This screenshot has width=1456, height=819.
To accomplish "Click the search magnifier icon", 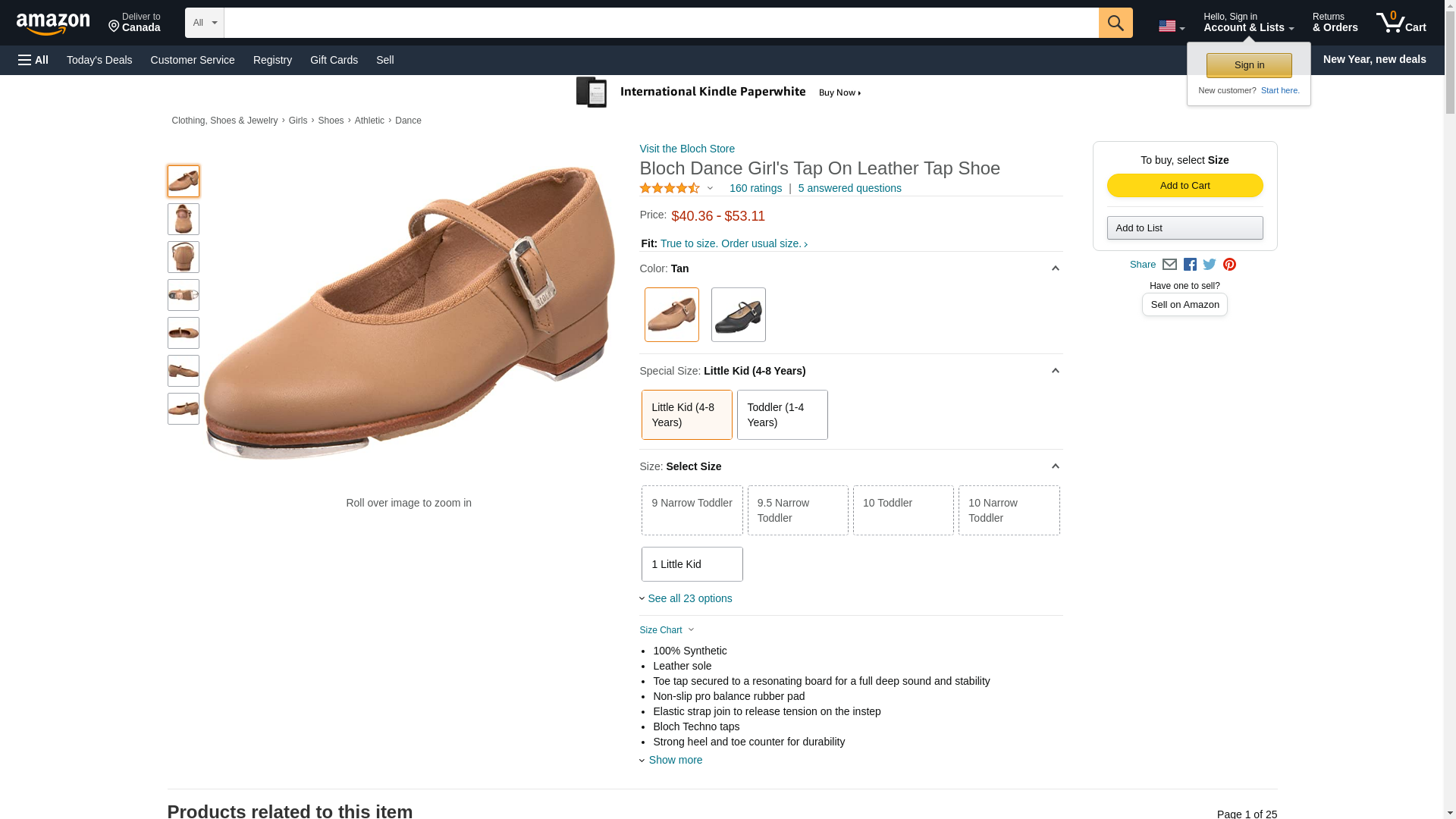I will (x=1115, y=23).
